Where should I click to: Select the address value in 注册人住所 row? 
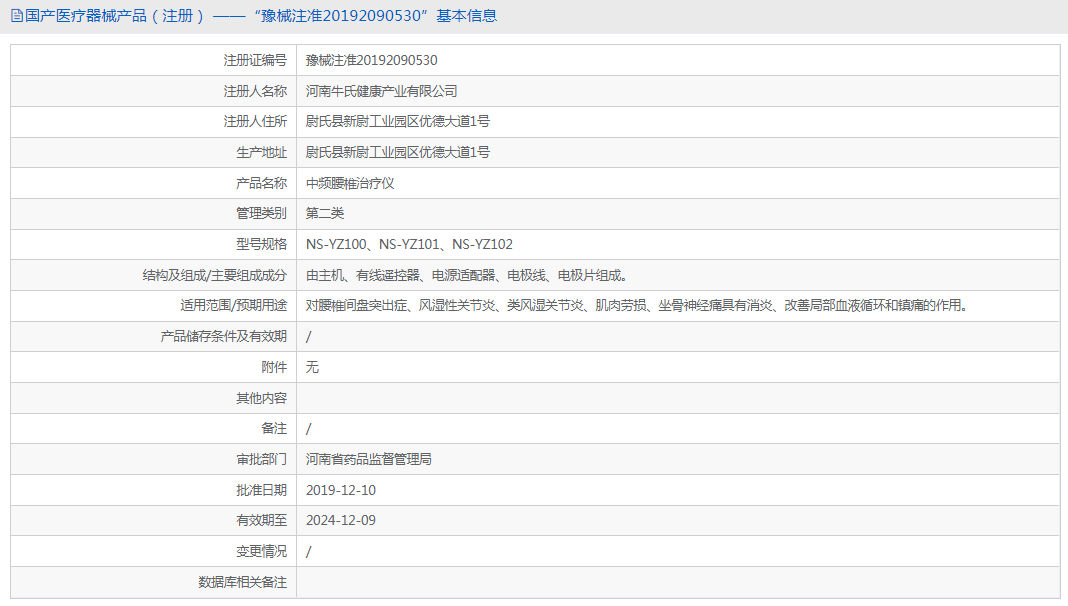tap(398, 121)
